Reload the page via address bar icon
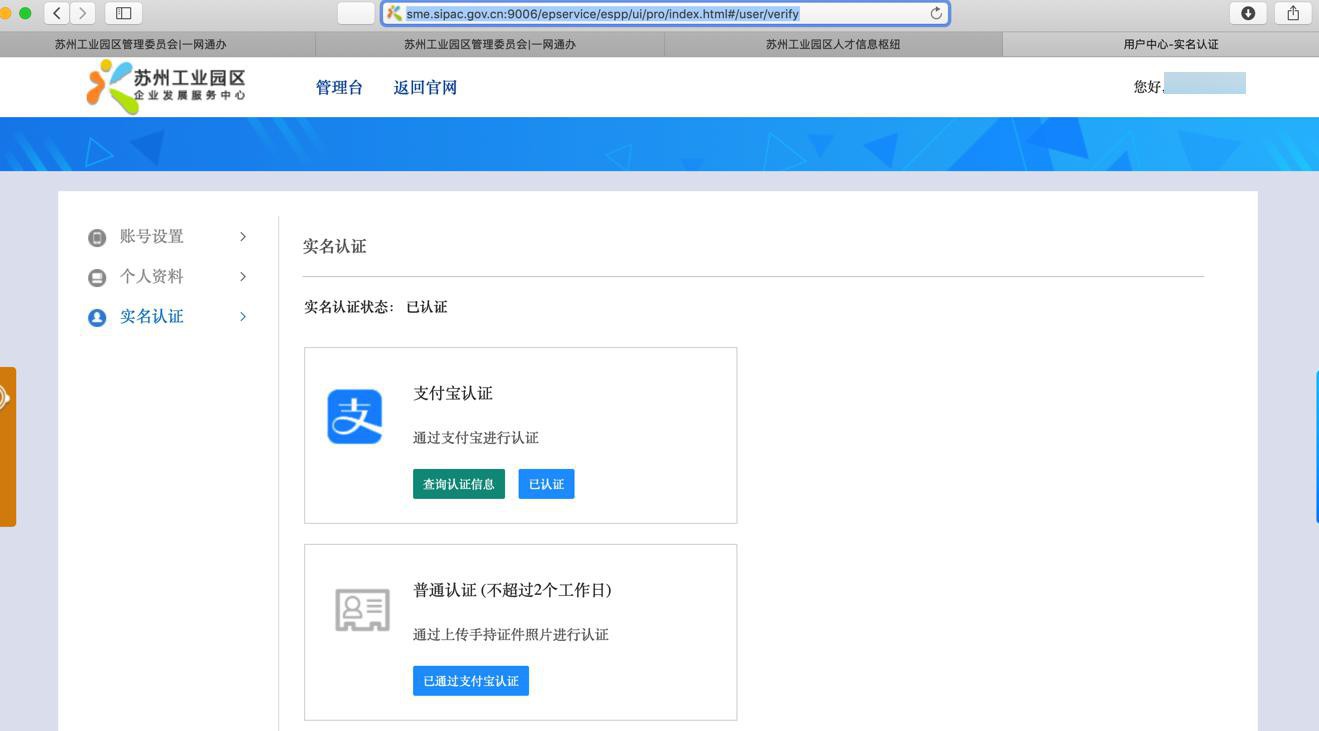 [936, 13]
